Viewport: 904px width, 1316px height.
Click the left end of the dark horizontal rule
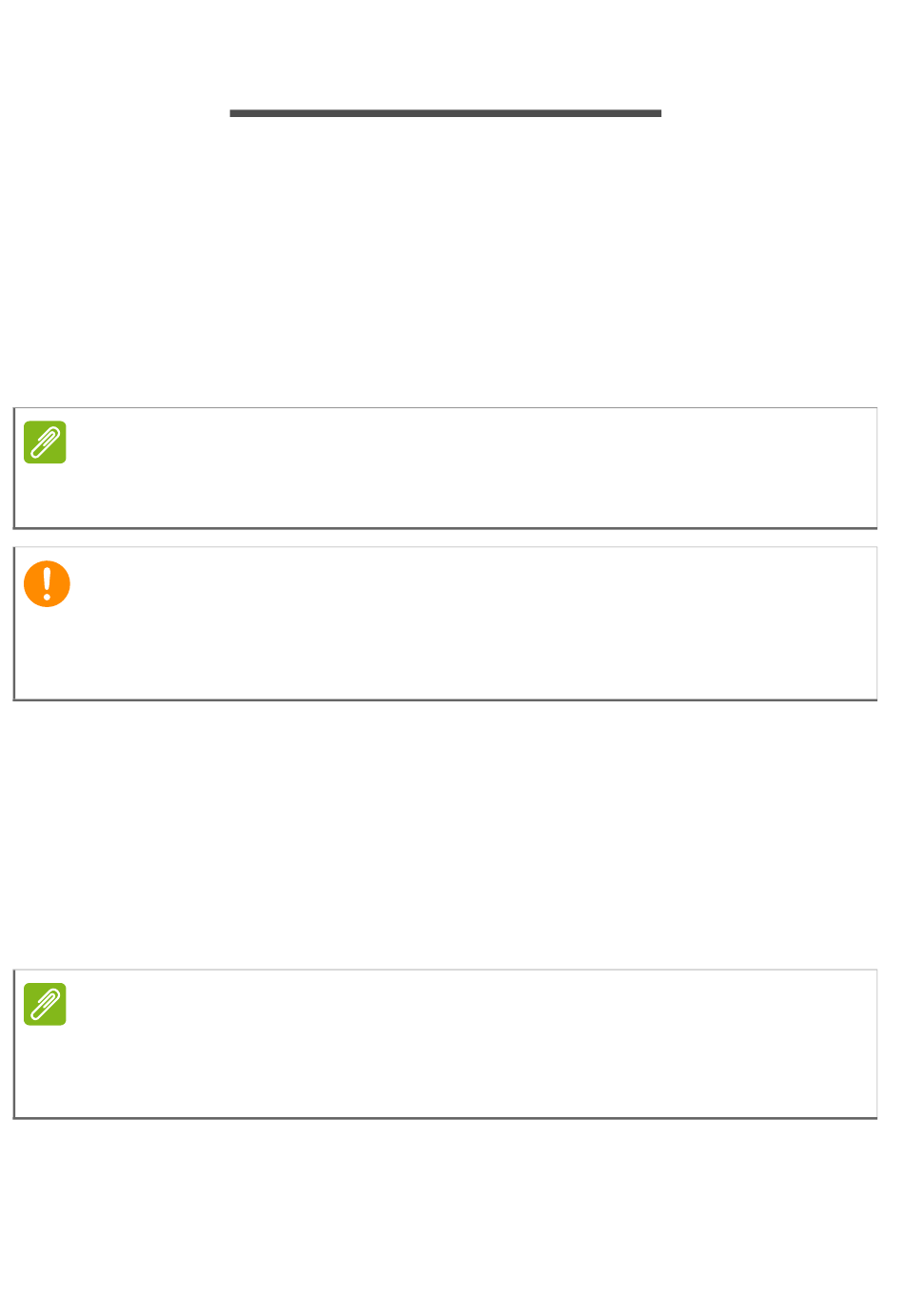coord(233,113)
